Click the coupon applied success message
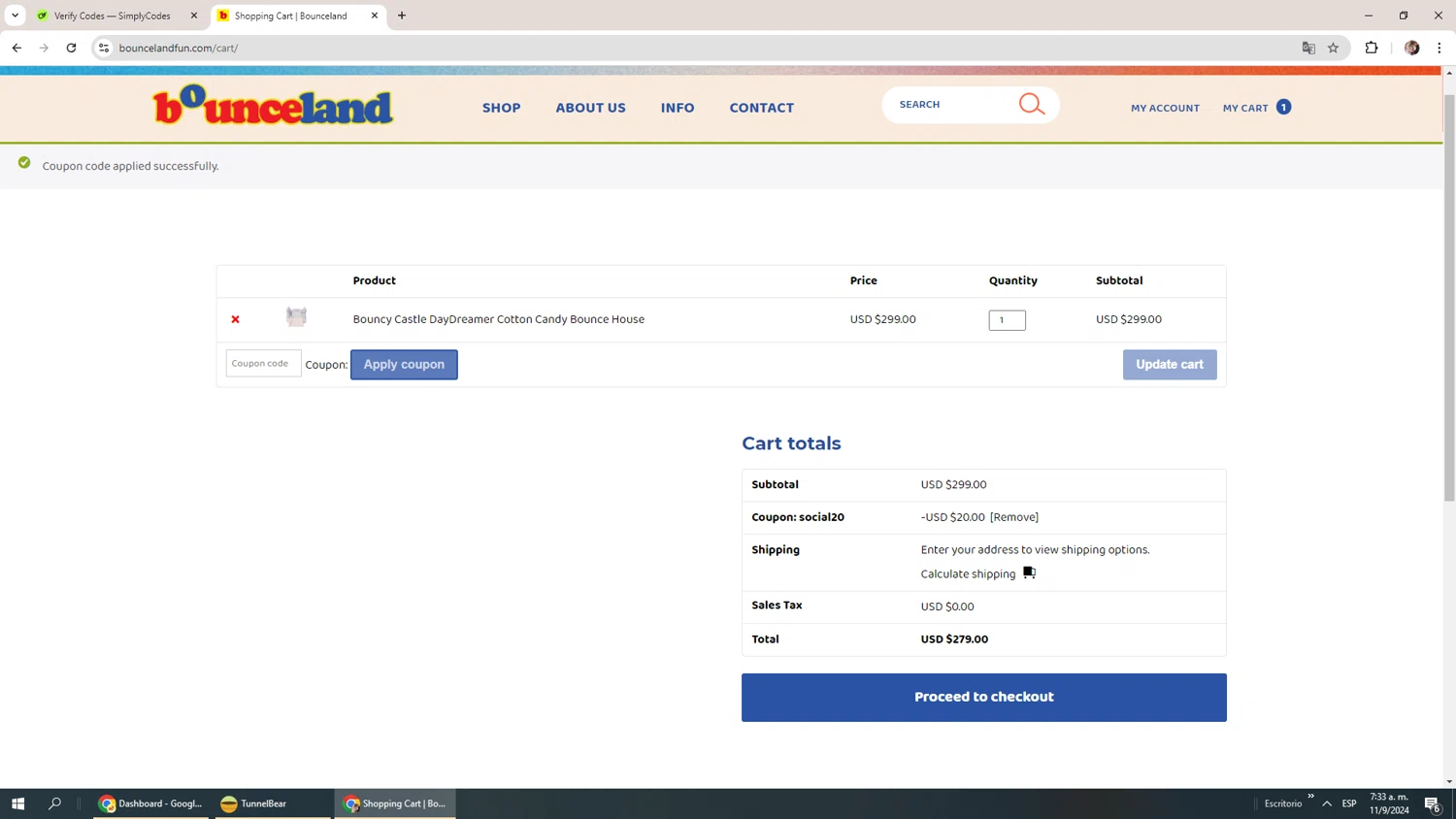The image size is (1456, 819). pos(130,166)
